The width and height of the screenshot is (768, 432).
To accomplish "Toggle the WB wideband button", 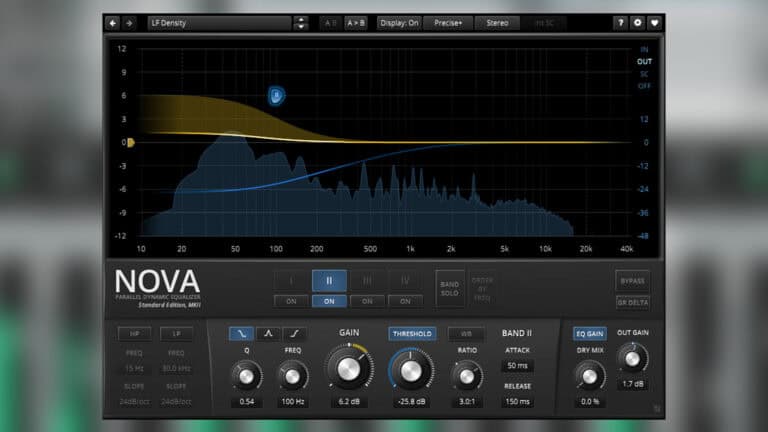I will coord(466,334).
